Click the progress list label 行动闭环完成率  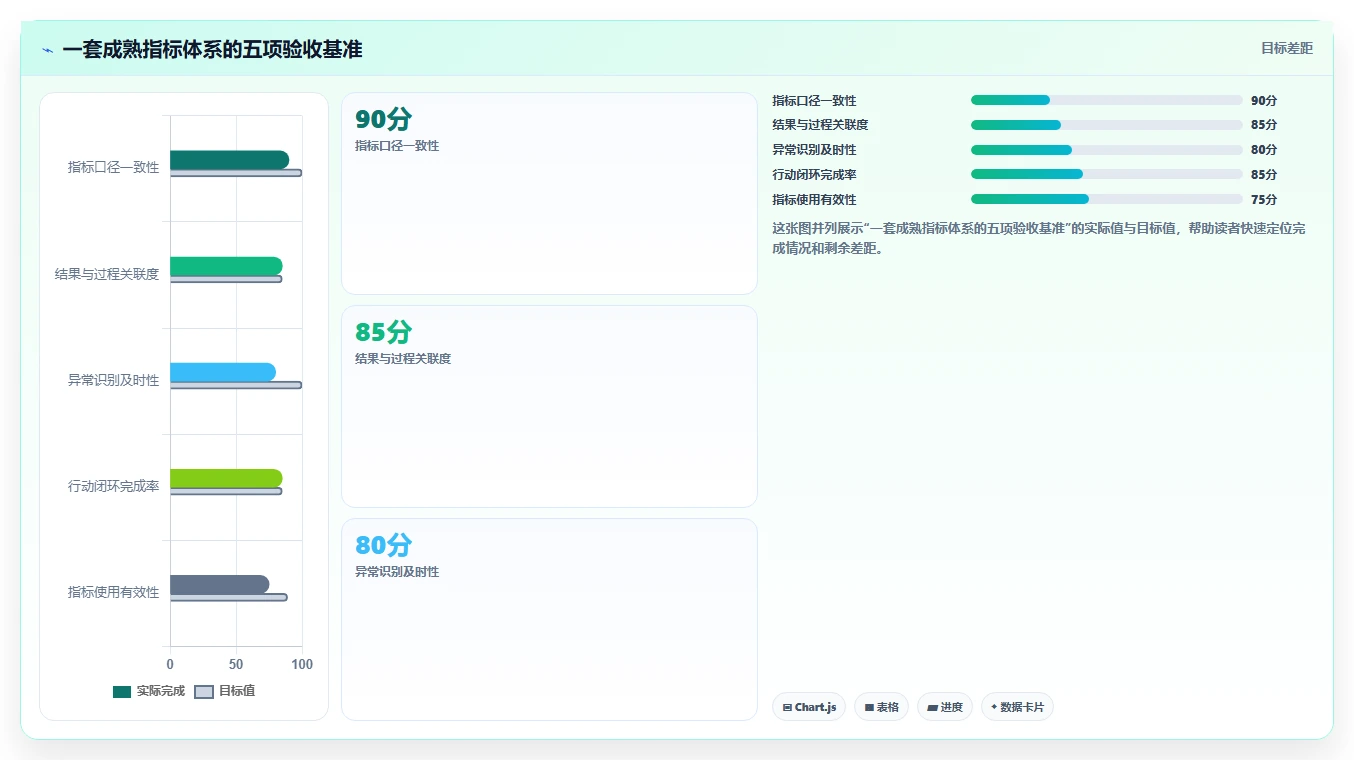click(814, 175)
